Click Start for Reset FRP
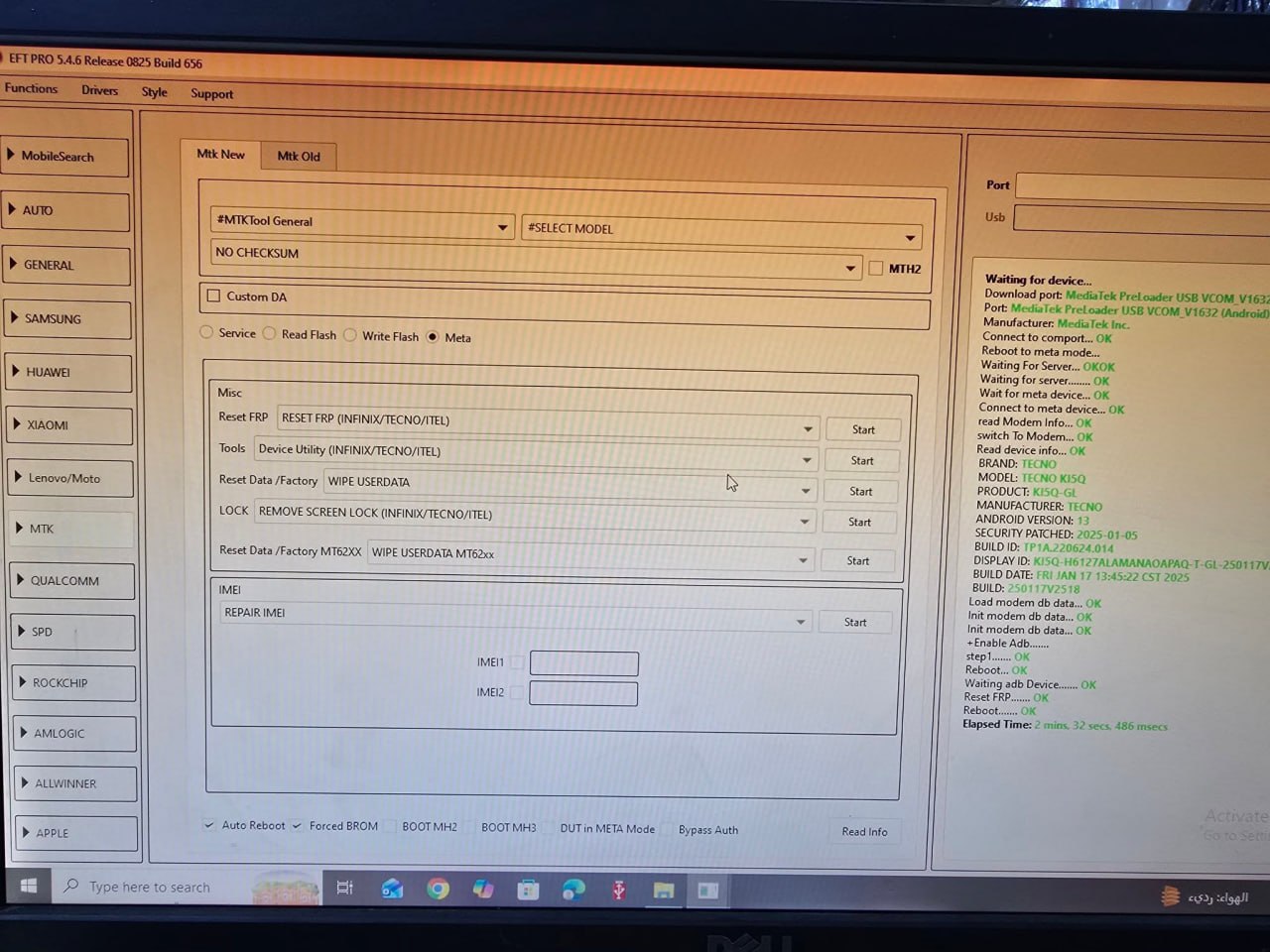Screen dimensions: 1270x952 (863, 429)
